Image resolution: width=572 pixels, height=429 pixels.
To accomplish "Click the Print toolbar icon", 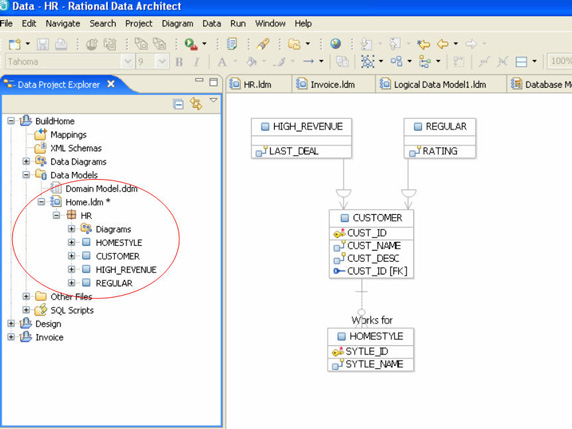I will click(x=61, y=44).
